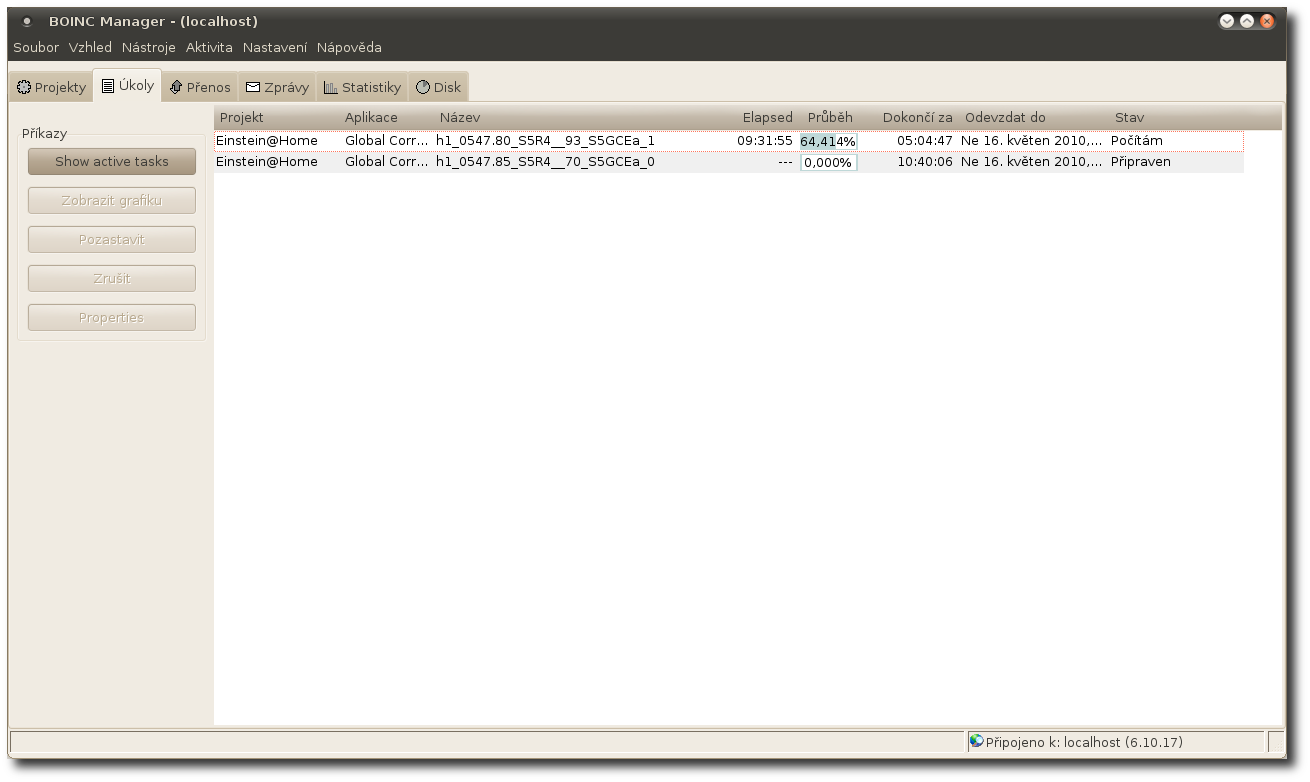
Task: Click remaining time 05:04:47
Action: pos(924,141)
